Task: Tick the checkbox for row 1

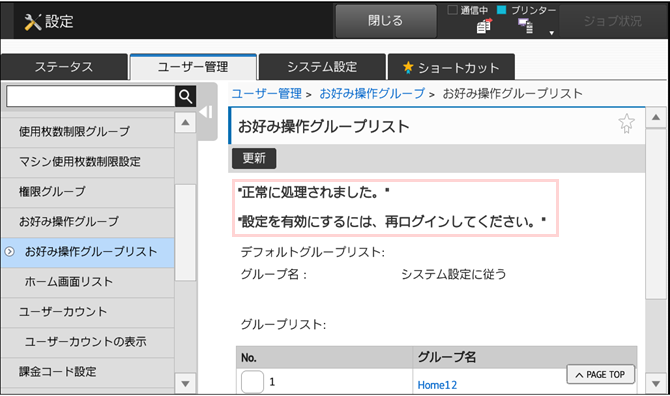Action: [x=252, y=381]
